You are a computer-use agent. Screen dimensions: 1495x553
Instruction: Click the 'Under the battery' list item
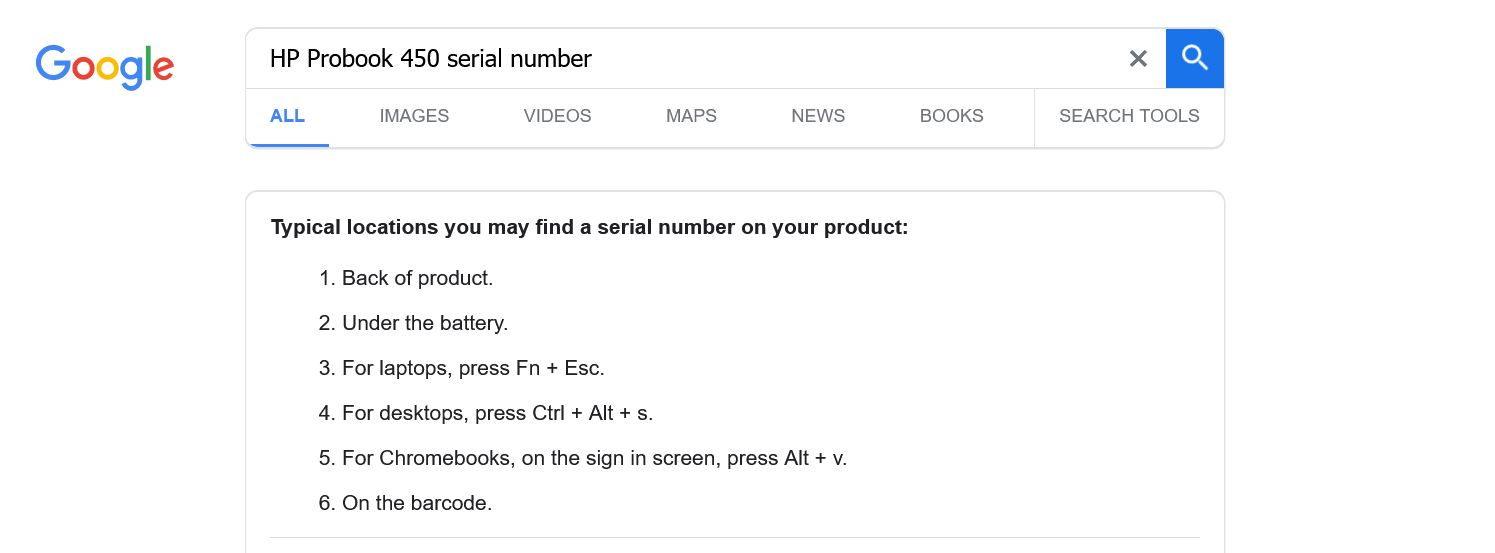[425, 323]
